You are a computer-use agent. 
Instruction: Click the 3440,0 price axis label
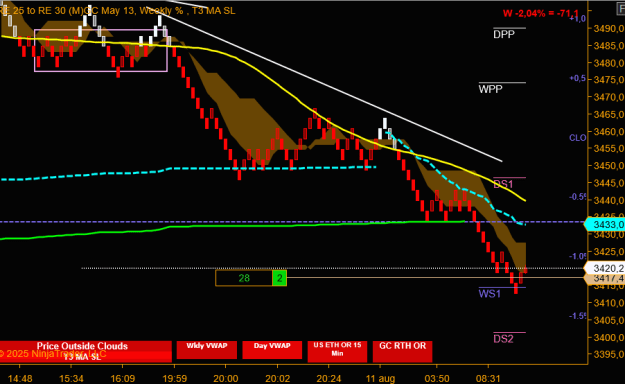609,200
